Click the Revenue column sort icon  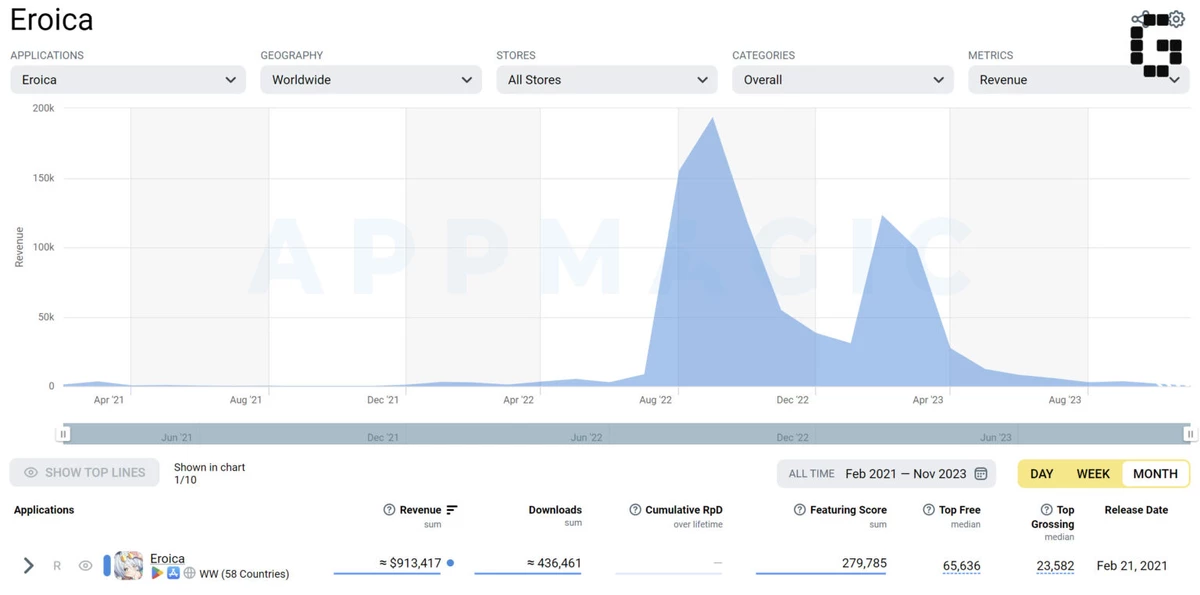click(x=452, y=510)
